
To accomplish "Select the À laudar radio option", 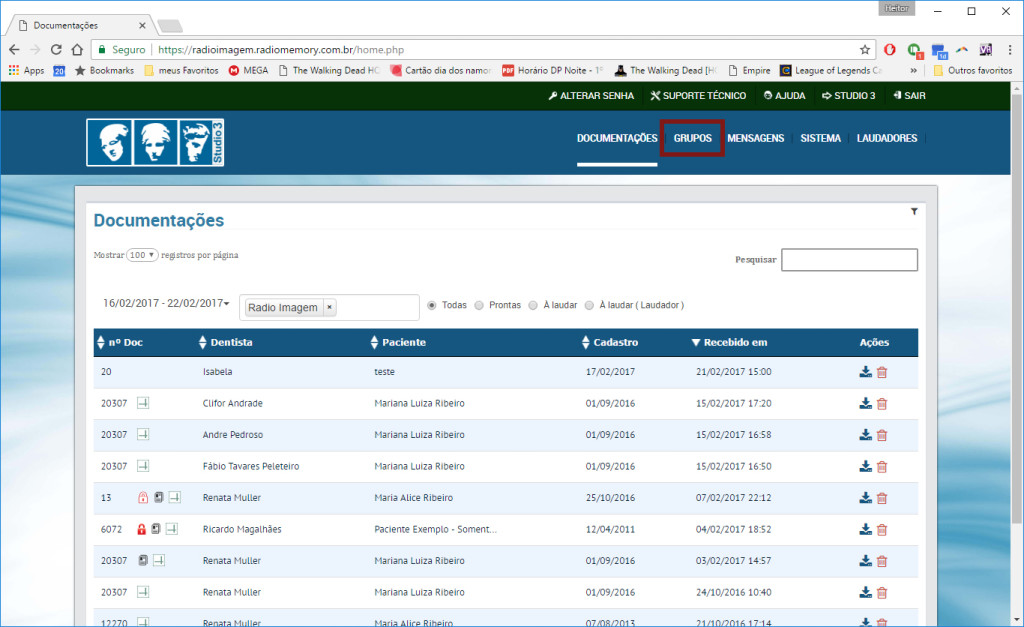I will pos(533,305).
